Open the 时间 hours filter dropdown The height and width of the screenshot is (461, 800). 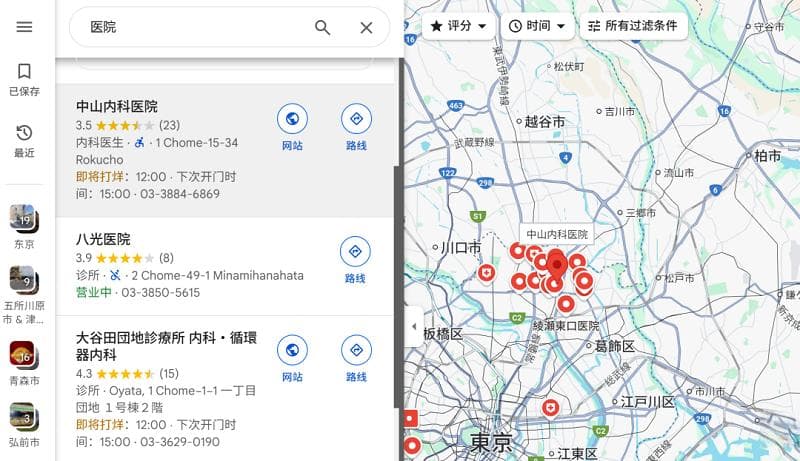[537, 25]
